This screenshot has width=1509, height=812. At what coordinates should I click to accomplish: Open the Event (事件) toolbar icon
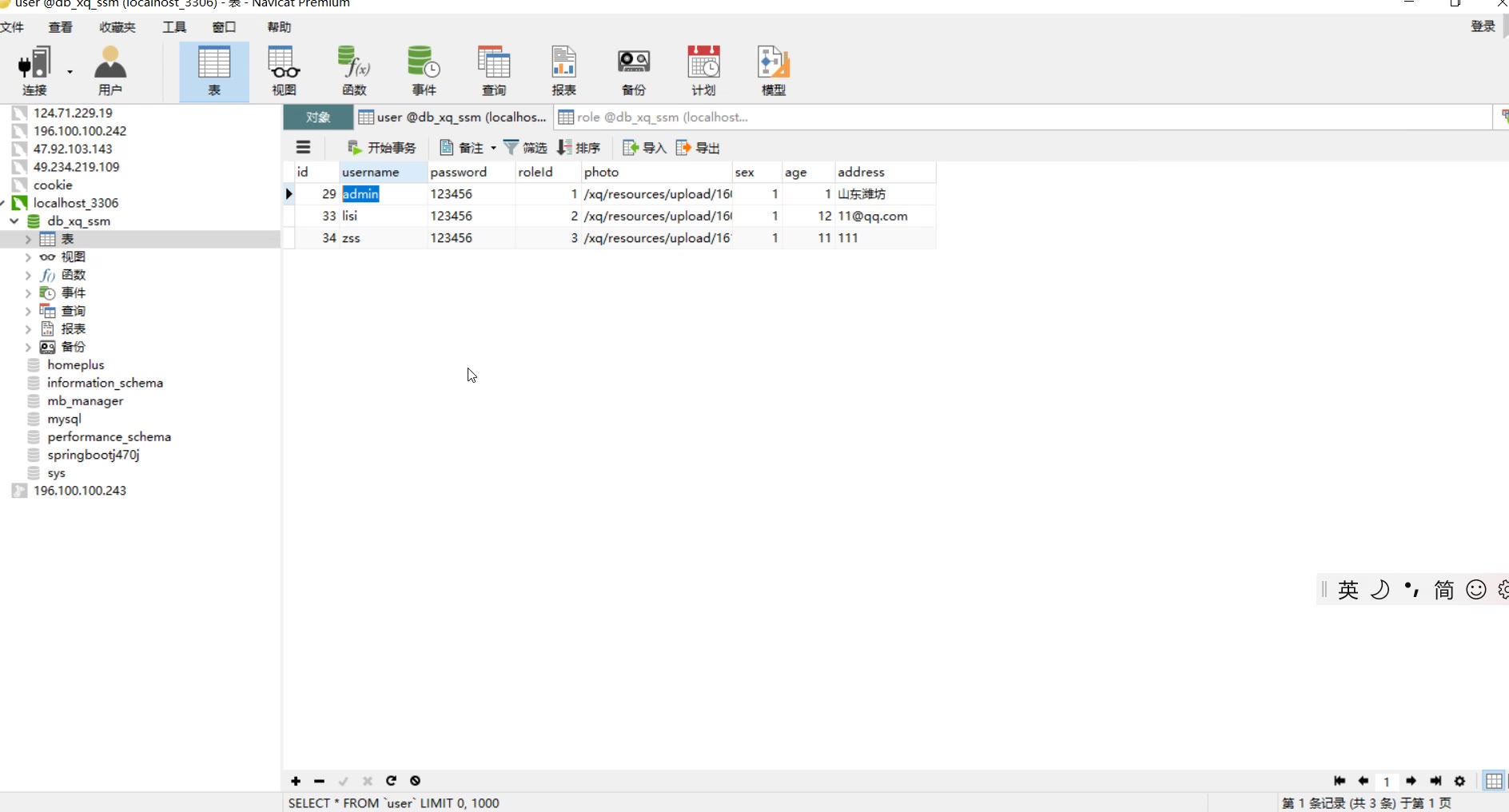coord(424,71)
